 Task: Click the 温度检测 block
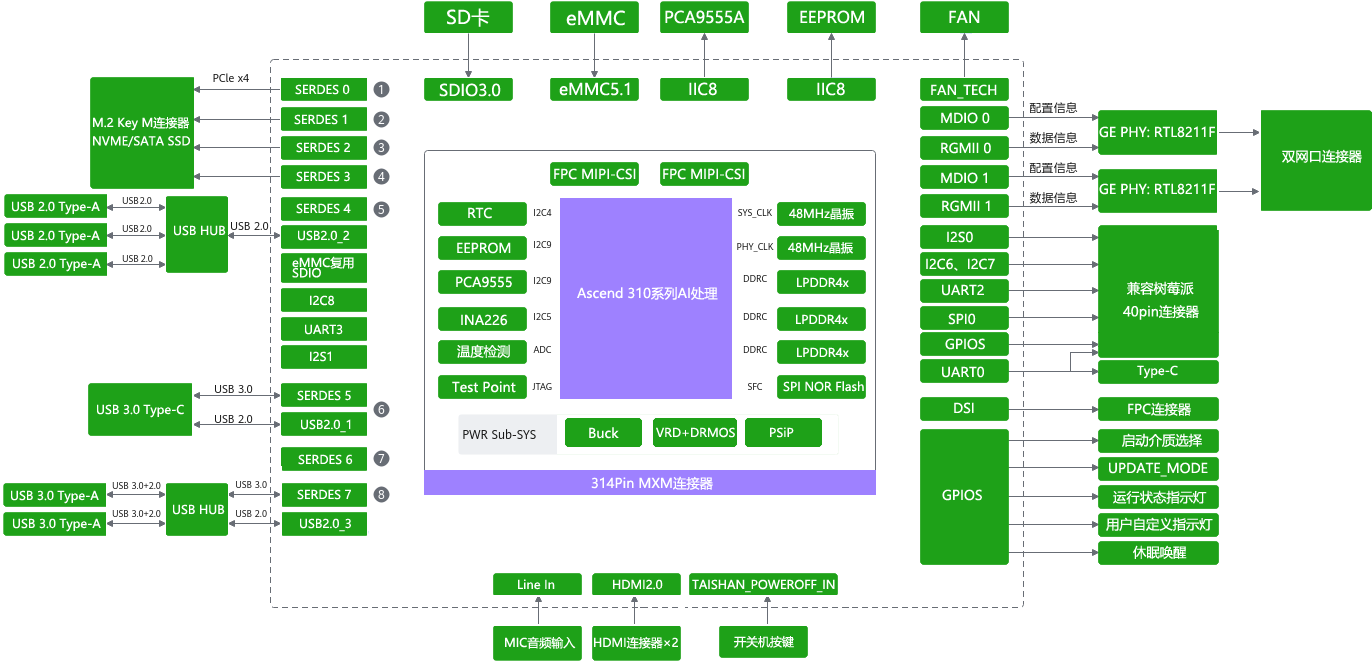(x=482, y=351)
